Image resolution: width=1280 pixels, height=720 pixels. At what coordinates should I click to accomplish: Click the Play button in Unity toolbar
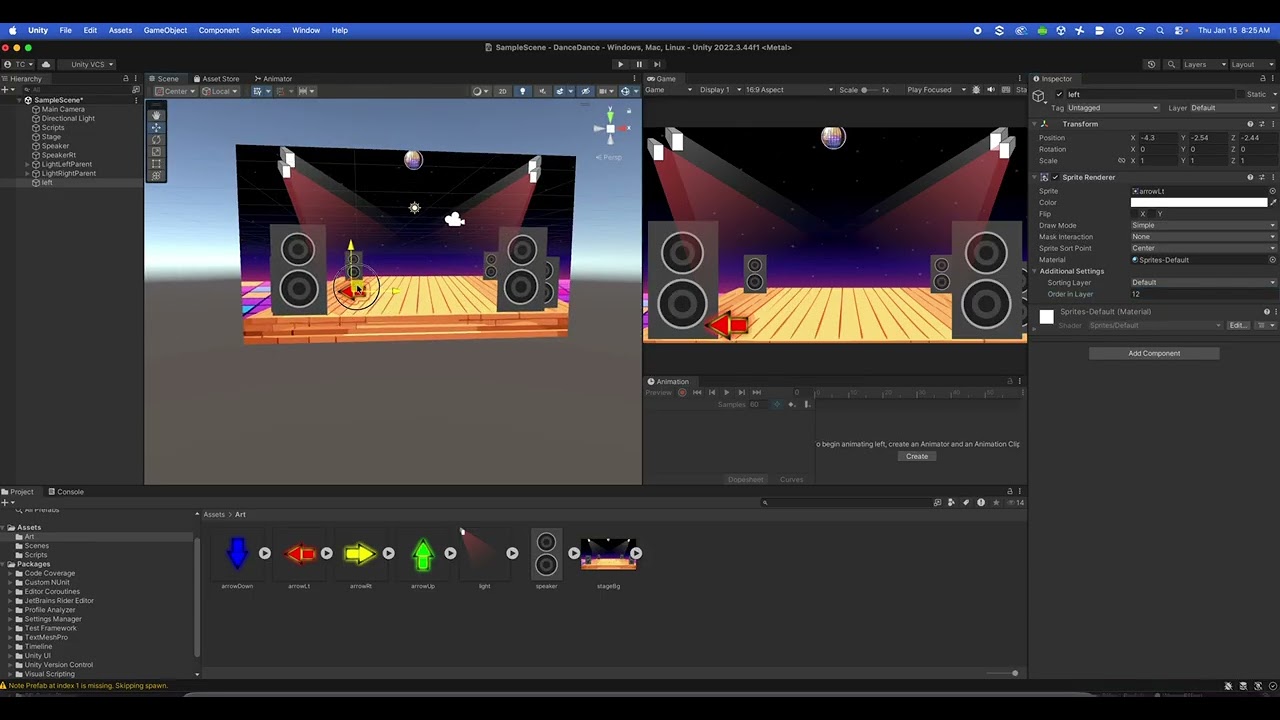[x=620, y=64]
